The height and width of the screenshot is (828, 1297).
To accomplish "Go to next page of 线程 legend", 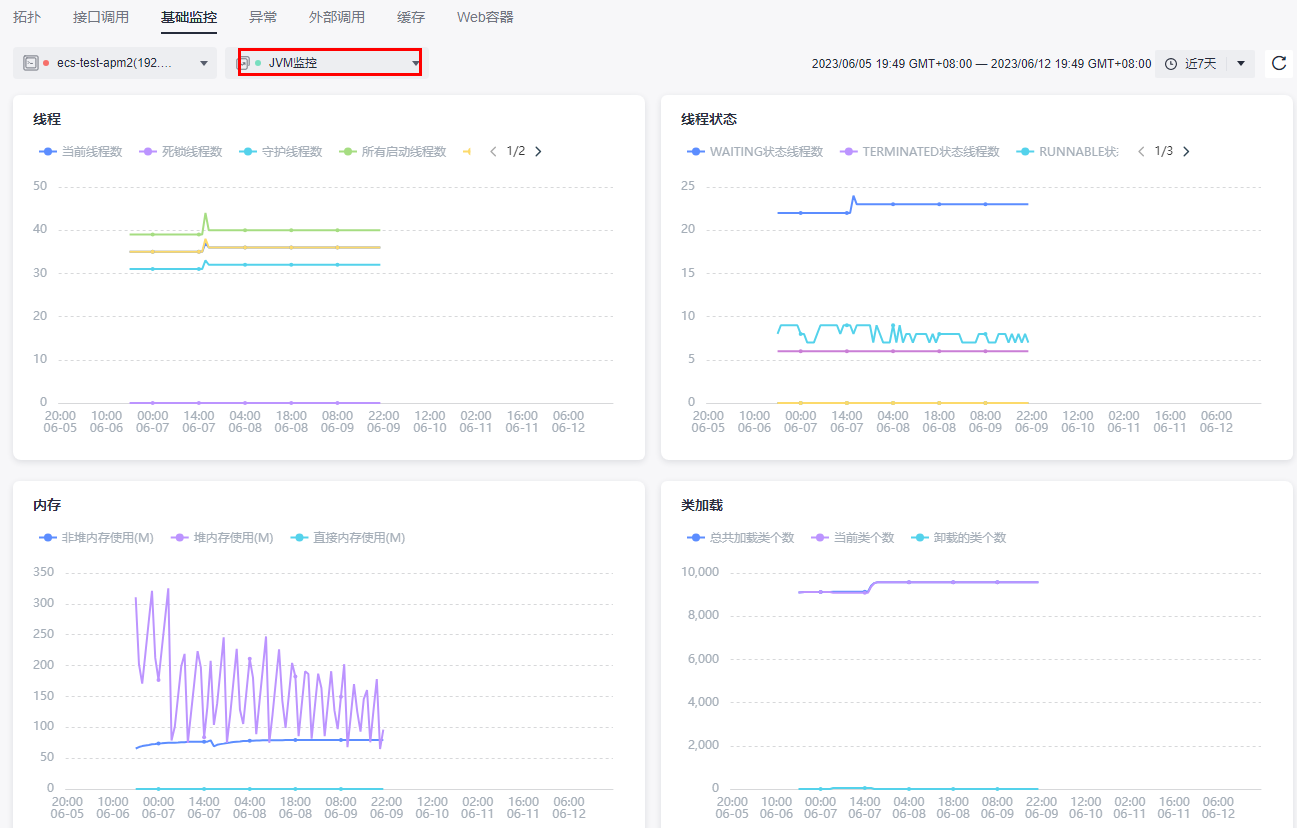I will click(x=538, y=152).
